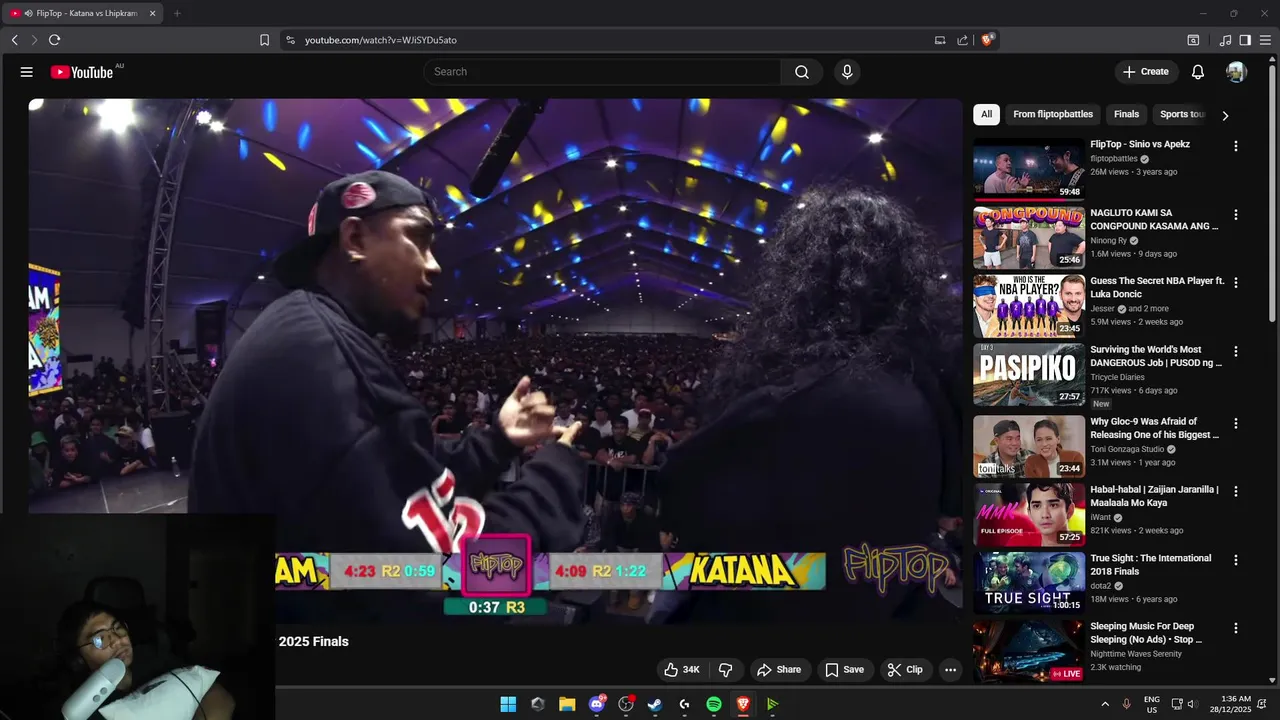1280x720 pixels.
Task: Open options for True Sight International 2018
Action: click(1235, 561)
